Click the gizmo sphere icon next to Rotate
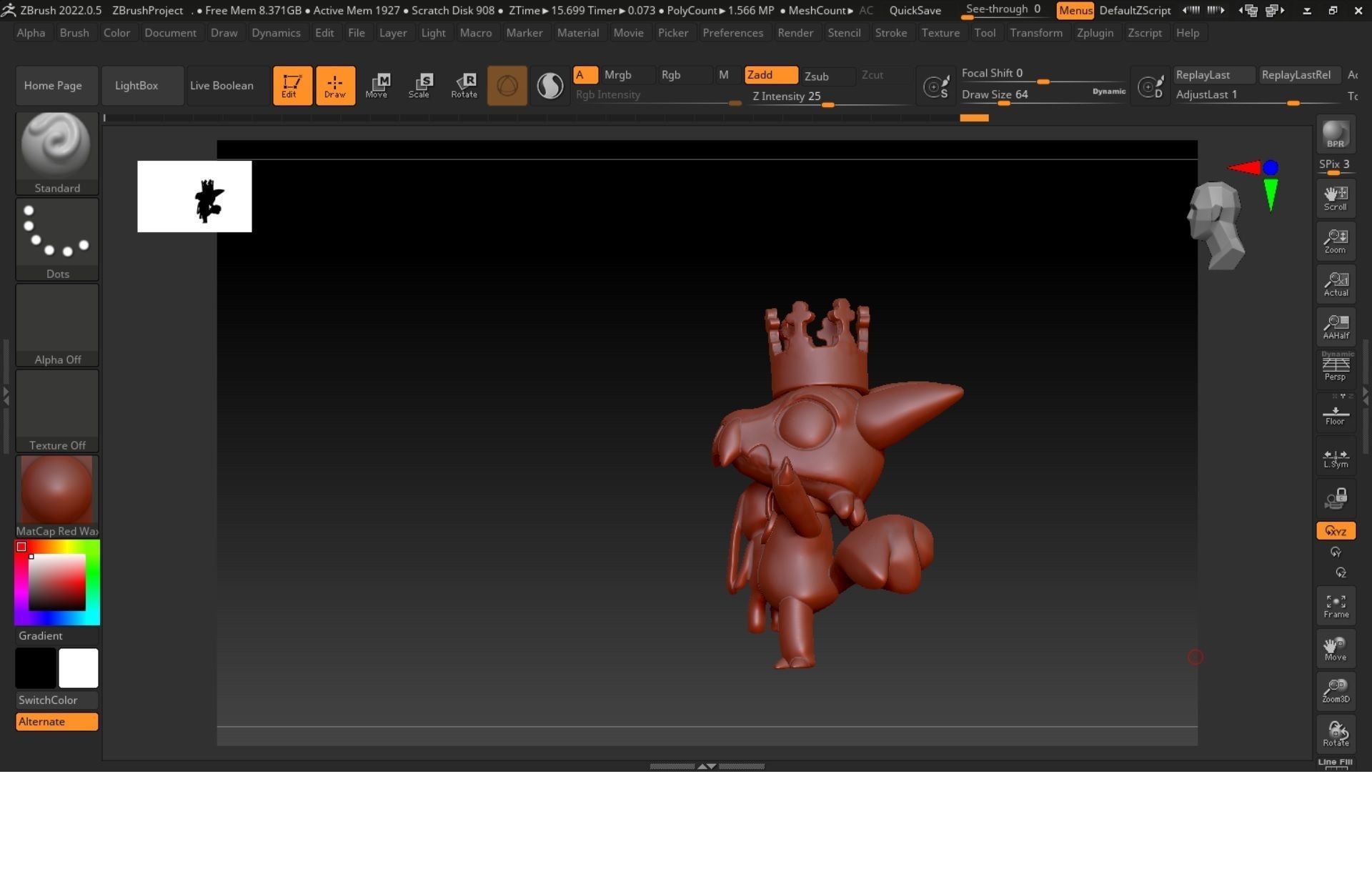Screen dimensions: 1372x869 tap(507, 86)
